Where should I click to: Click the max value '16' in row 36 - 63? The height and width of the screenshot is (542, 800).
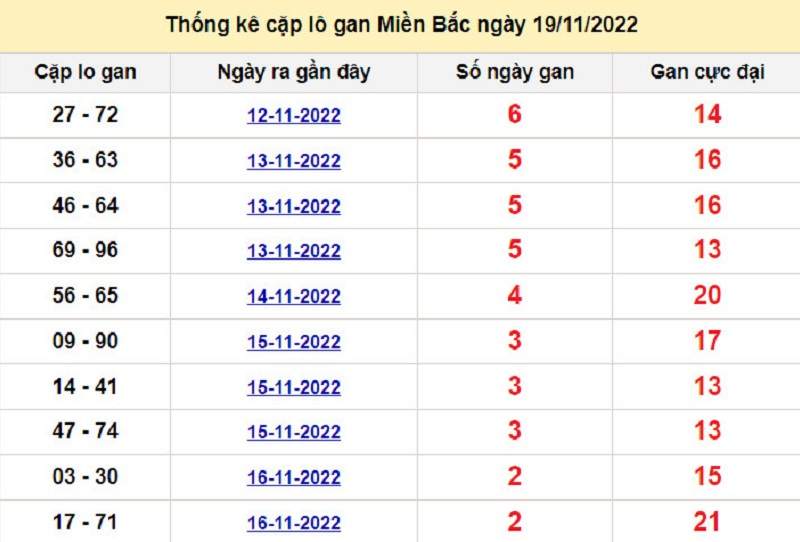(708, 159)
